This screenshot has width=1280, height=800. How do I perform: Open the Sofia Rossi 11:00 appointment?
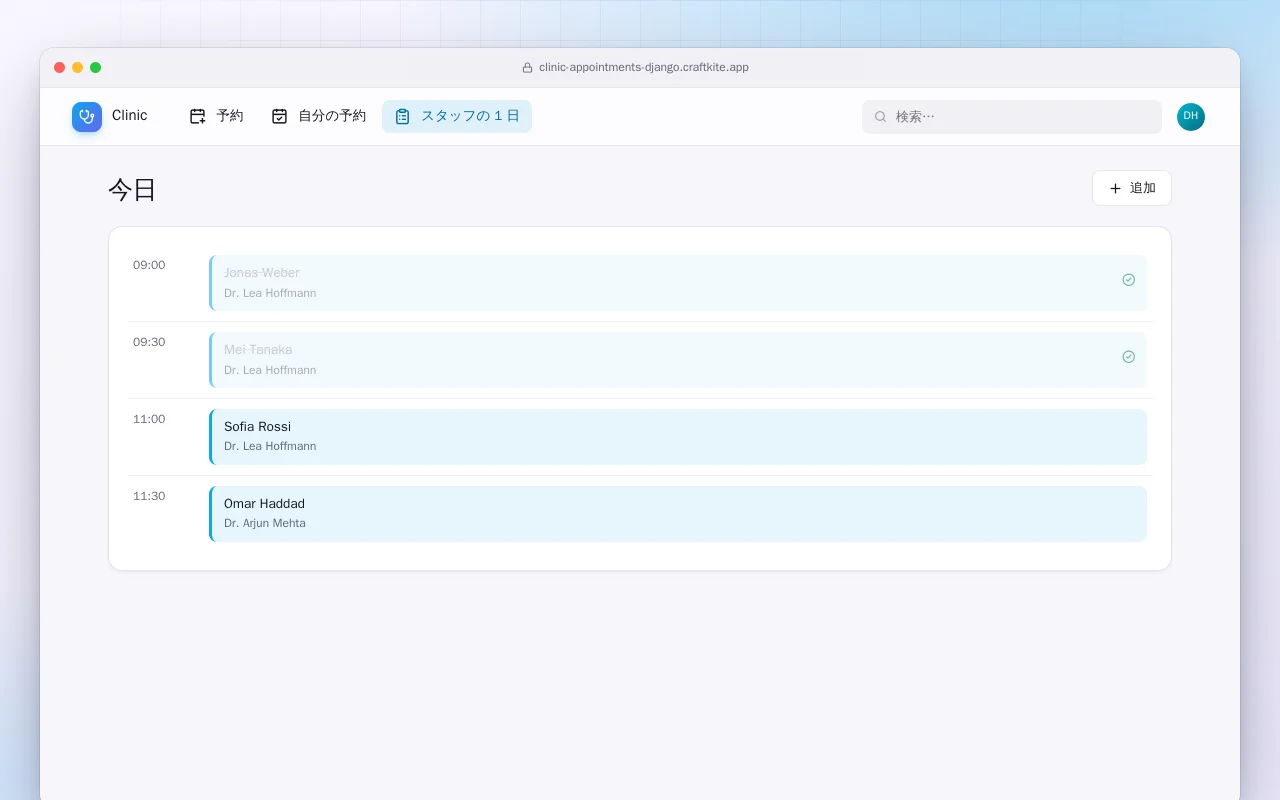pos(678,437)
